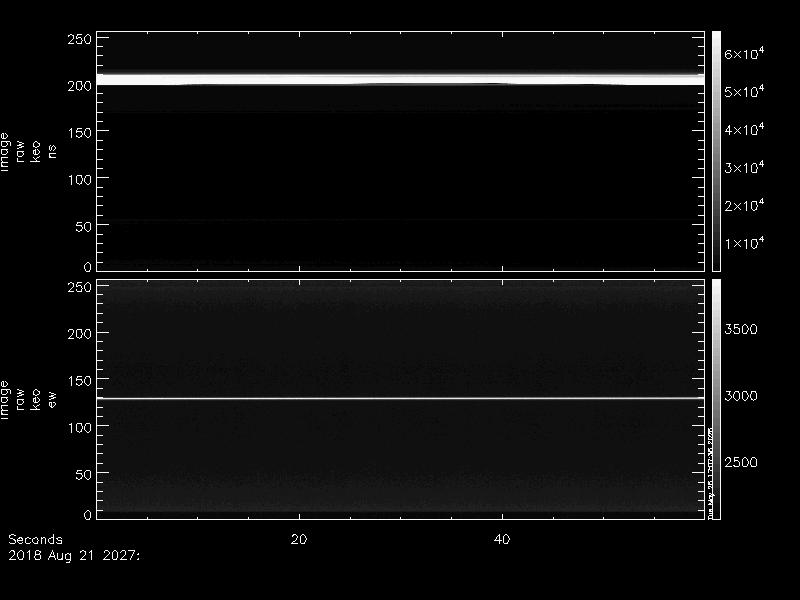800x600 pixels.
Task: Click the "image raw keo ns" axis title
Action: tap(28, 152)
